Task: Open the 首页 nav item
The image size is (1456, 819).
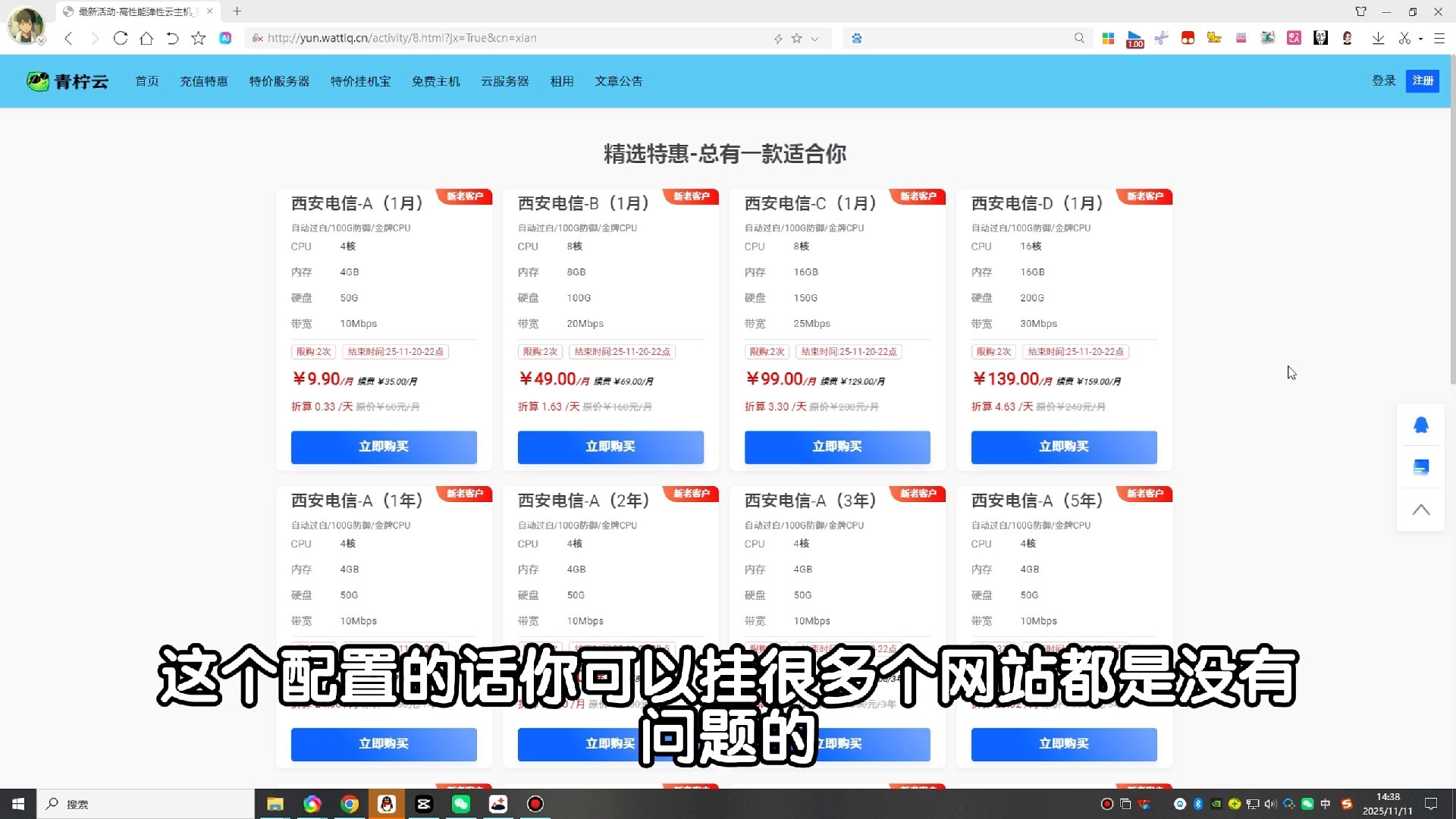Action: (x=147, y=81)
